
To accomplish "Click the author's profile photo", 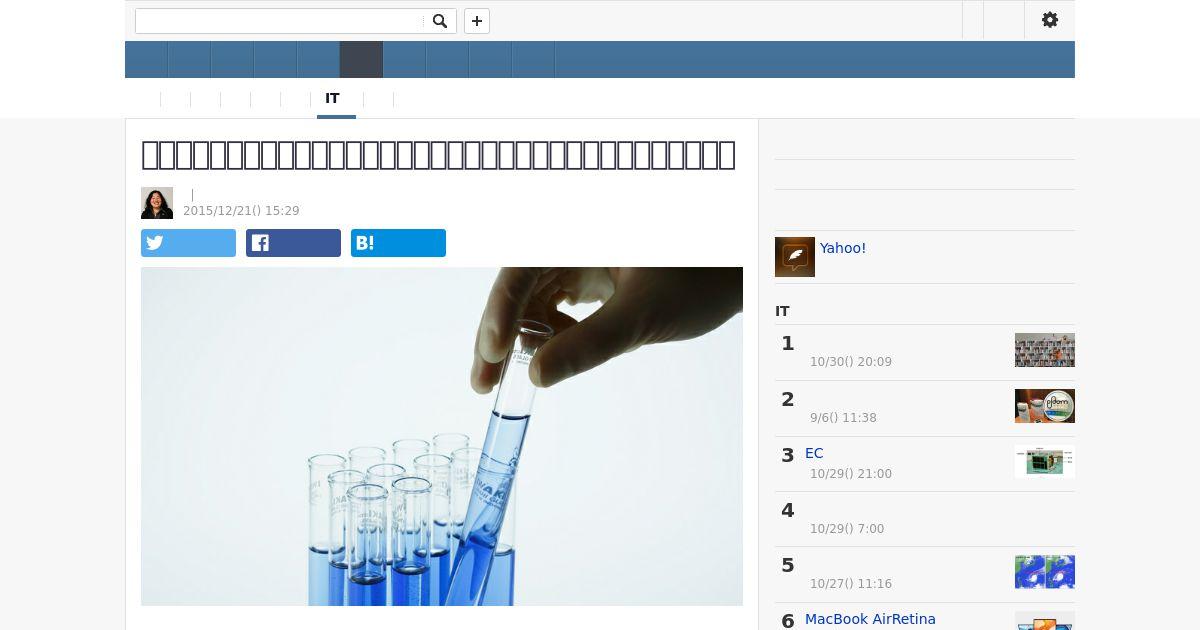I will (x=157, y=203).
